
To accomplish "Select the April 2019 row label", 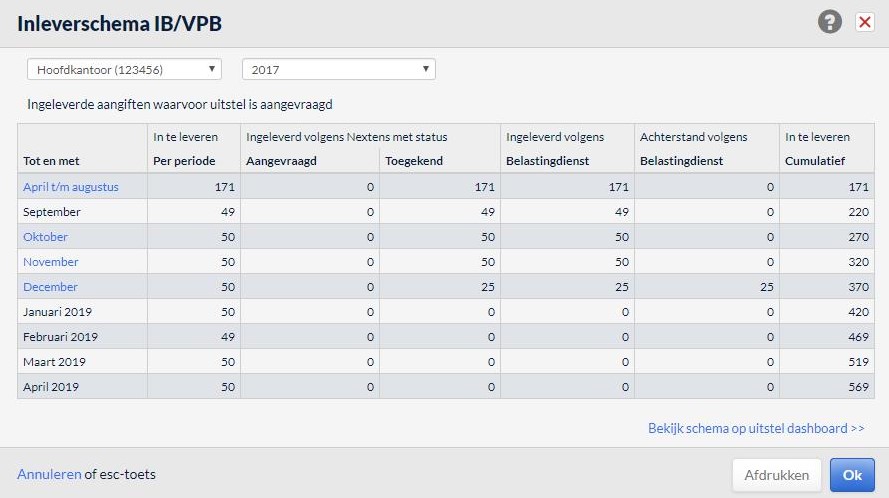I will [51, 386].
